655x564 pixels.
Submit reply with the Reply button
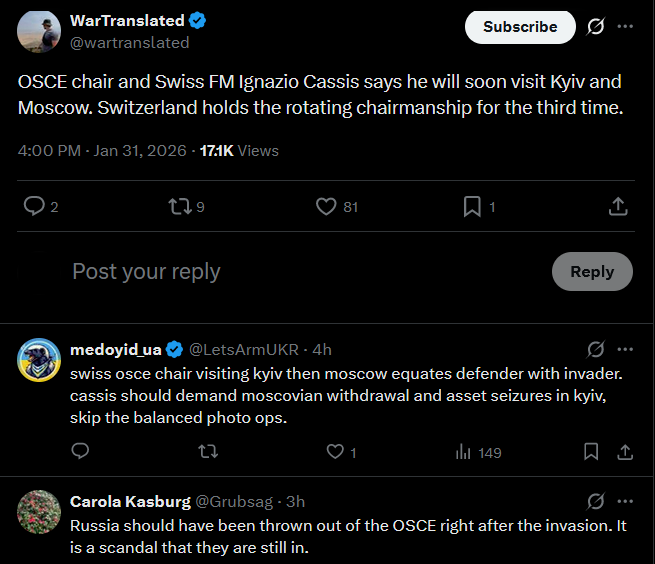592,272
